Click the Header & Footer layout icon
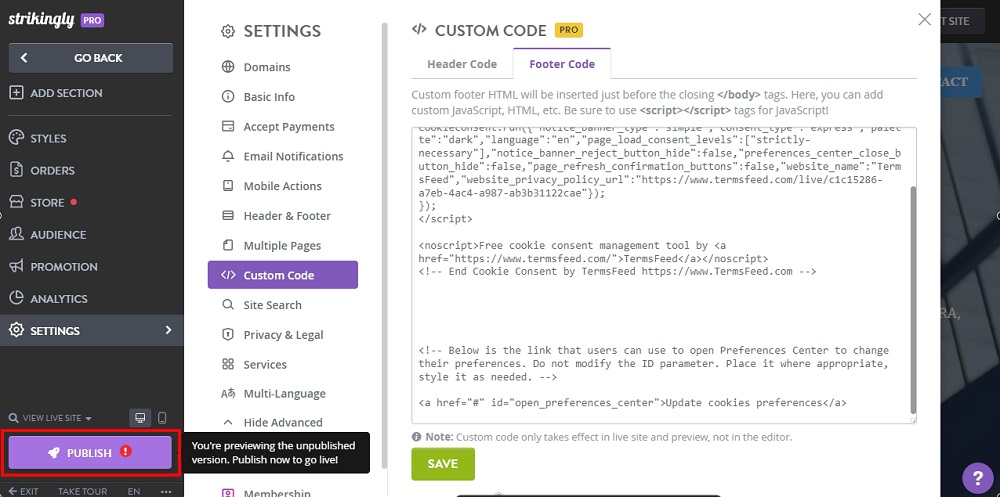The image size is (1000, 497). pyautogui.click(x=228, y=216)
